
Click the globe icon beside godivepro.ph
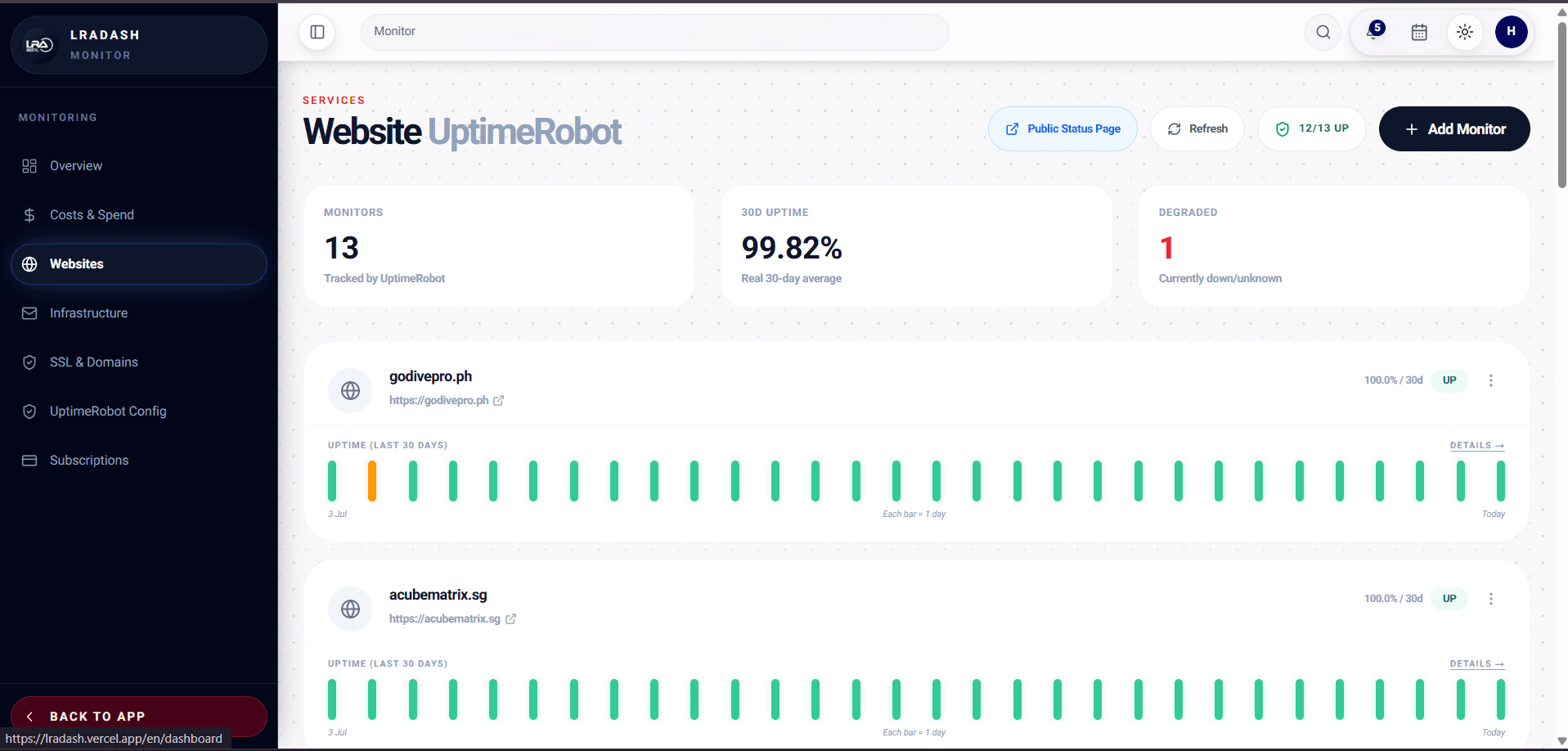click(x=350, y=391)
